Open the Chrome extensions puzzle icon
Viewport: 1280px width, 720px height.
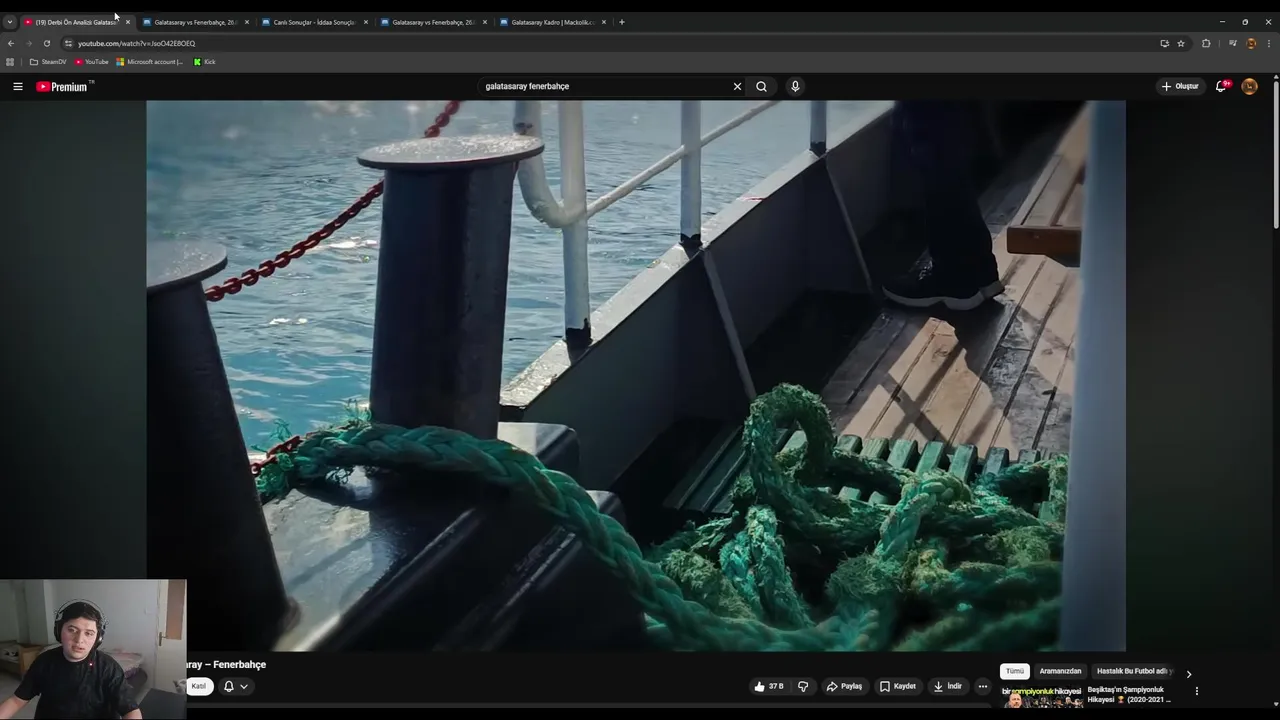click(x=1206, y=43)
